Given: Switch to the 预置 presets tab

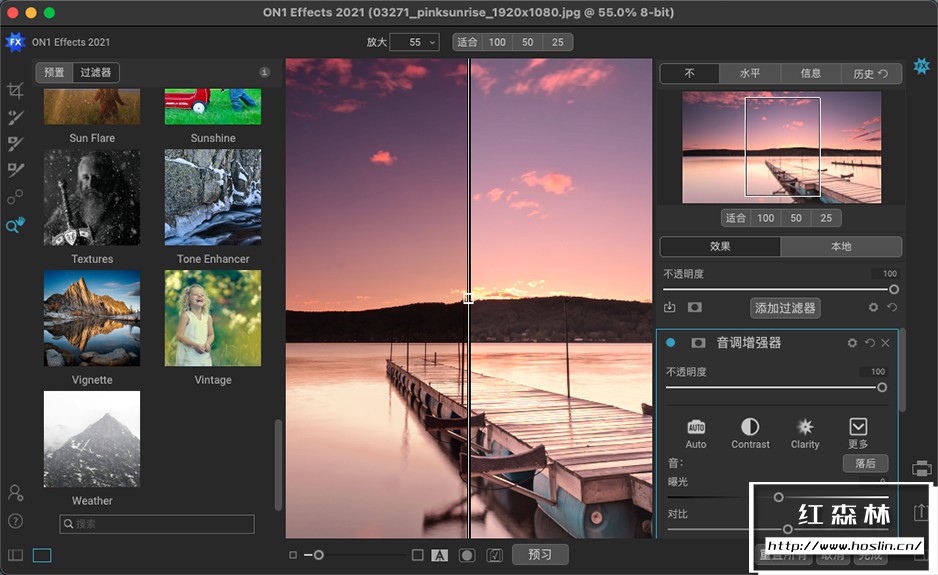Looking at the screenshot, I should point(54,72).
